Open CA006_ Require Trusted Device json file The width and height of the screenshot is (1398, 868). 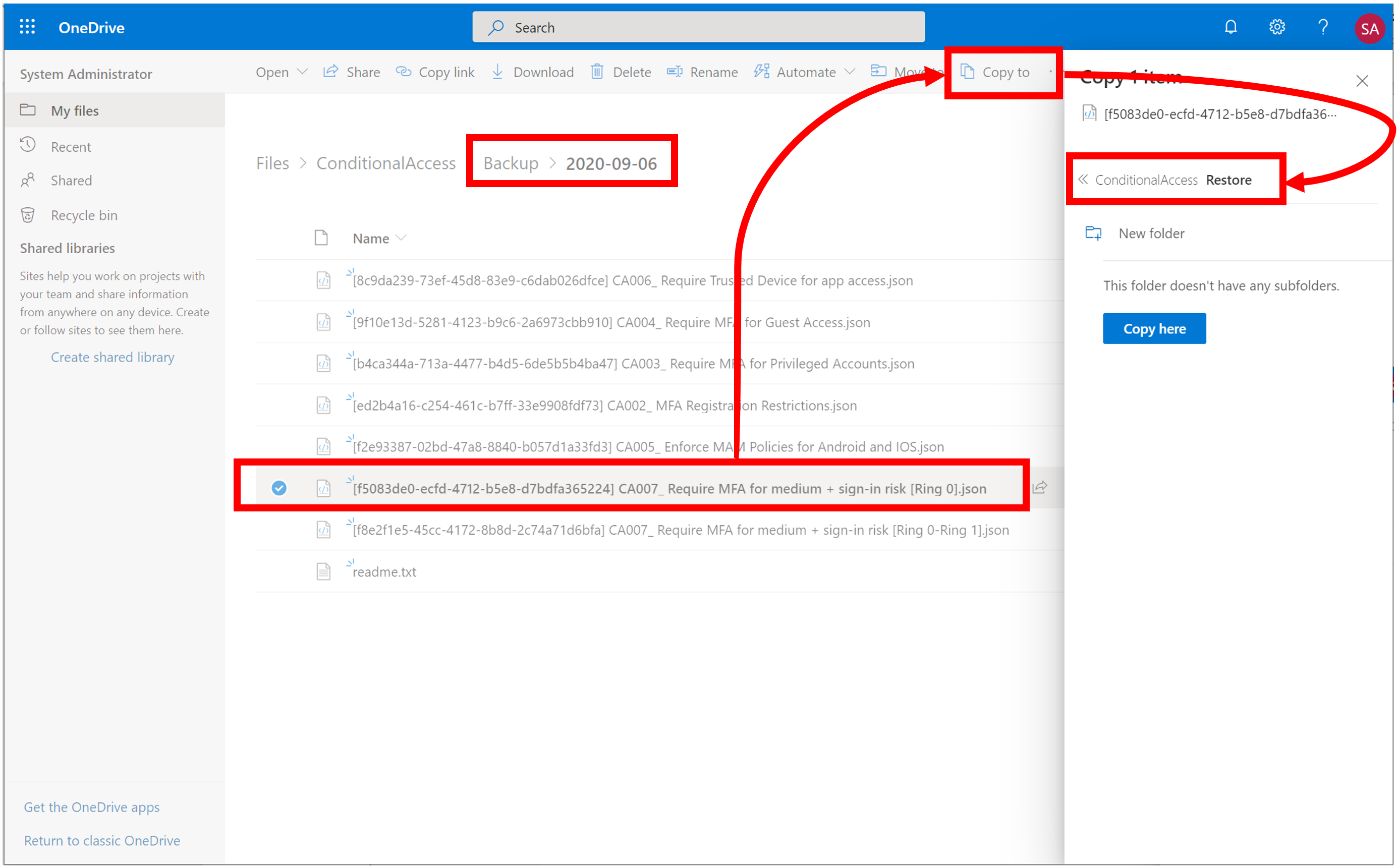click(633, 281)
